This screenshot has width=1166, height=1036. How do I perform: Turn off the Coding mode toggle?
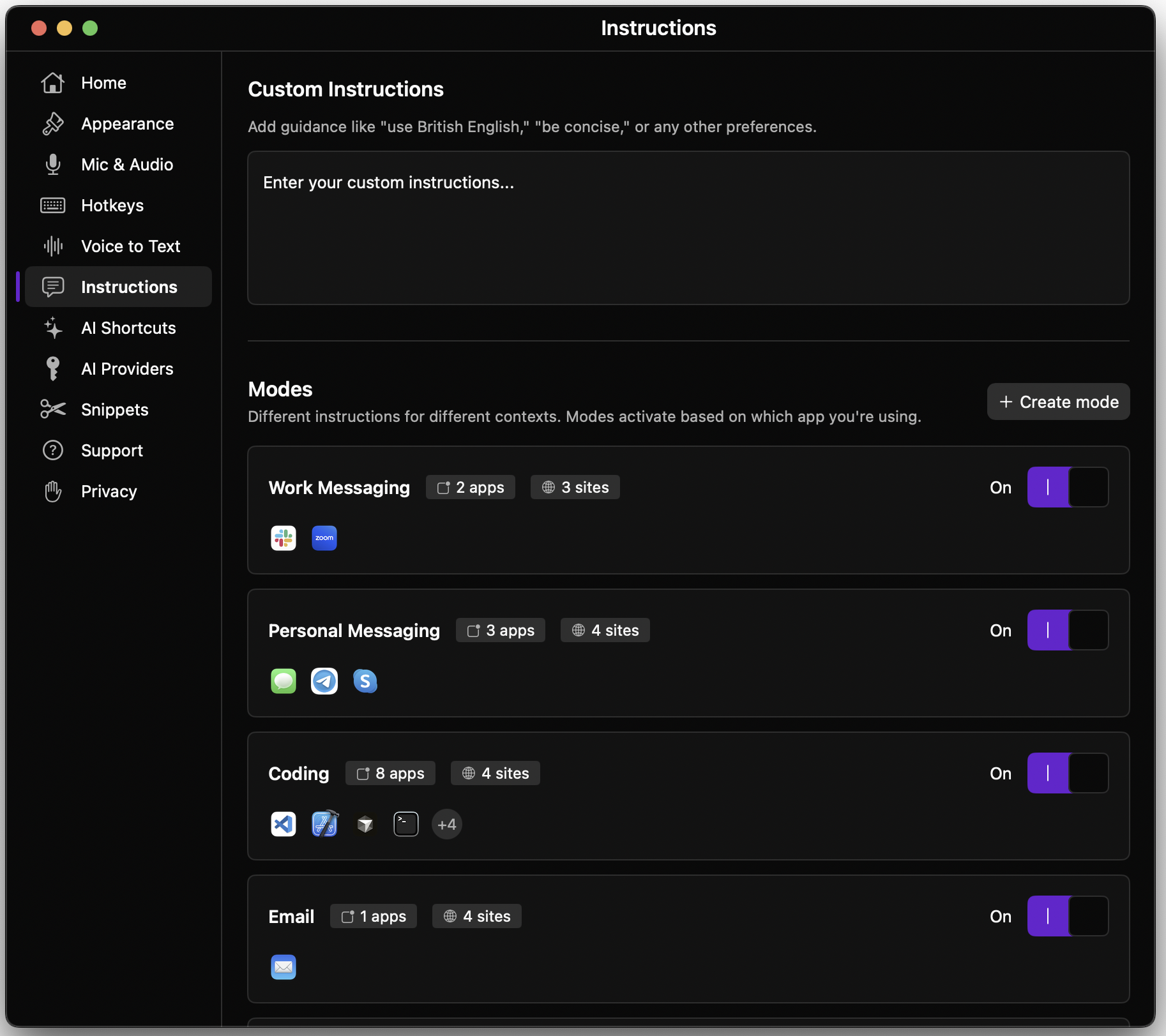click(1067, 773)
